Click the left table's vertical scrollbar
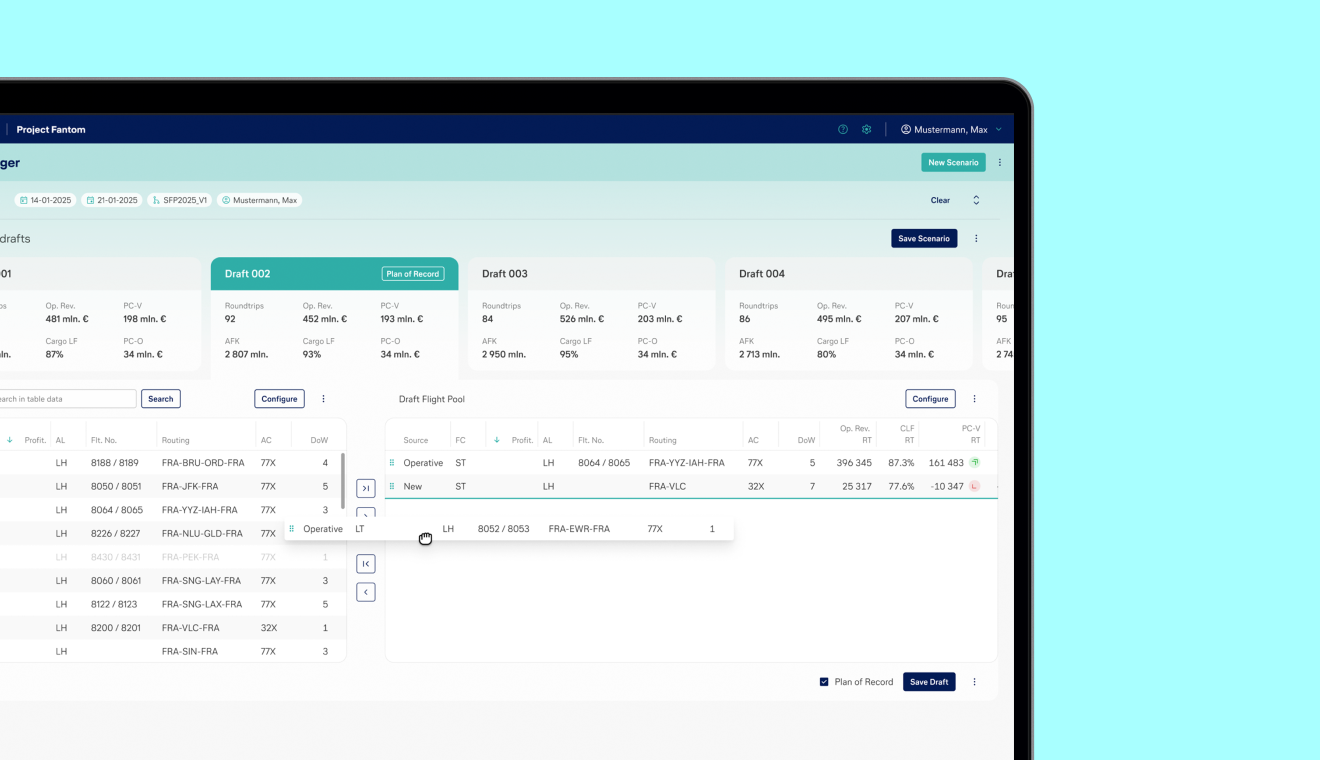This screenshot has height=760, width=1320. 343,480
